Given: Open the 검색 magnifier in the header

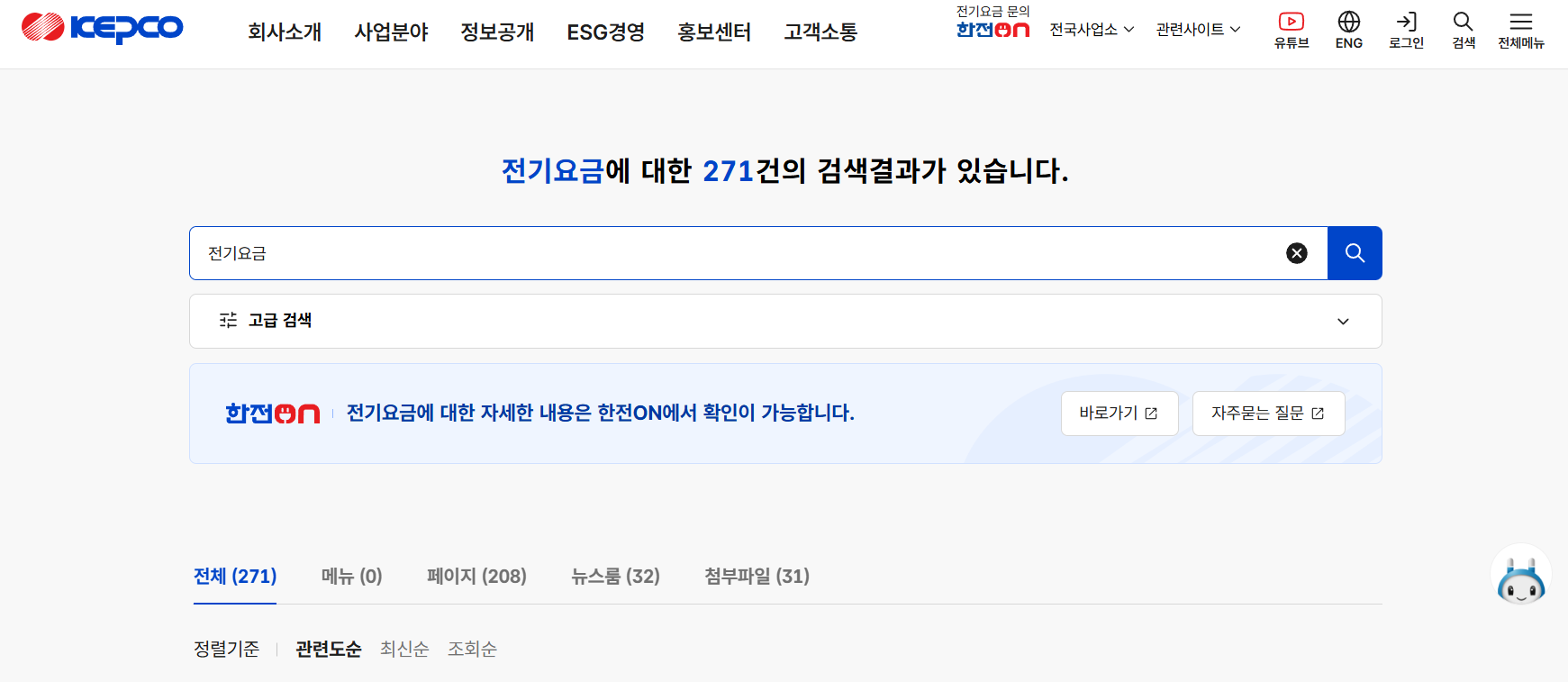Looking at the screenshot, I should coord(1464,30).
